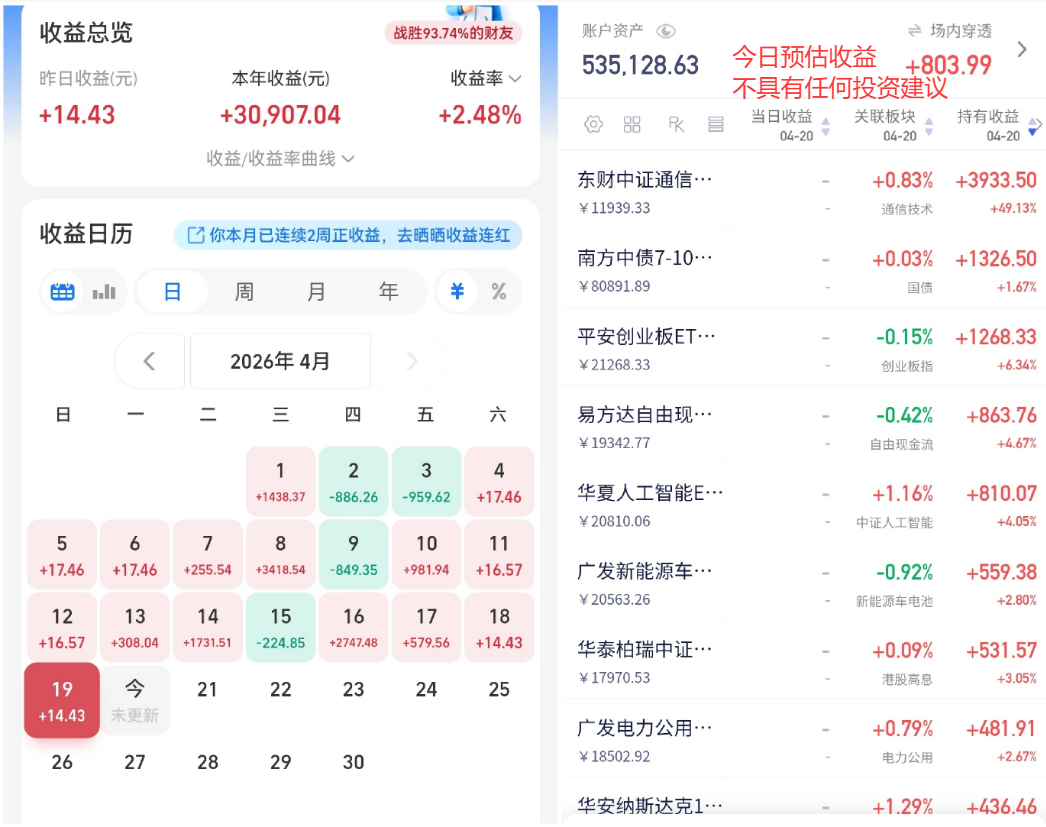Screen dimensions: 1046x827
Task: Open the PK compare icon
Action: pyautogui.click(x=676, y=125)
